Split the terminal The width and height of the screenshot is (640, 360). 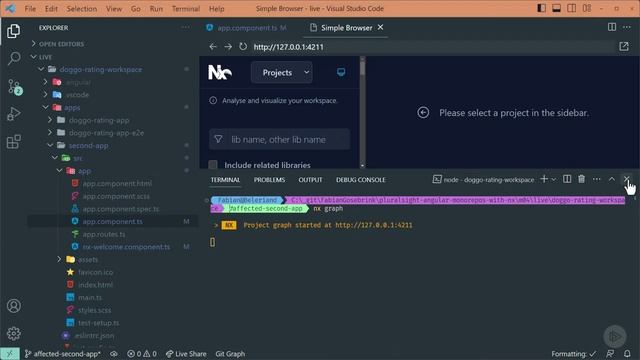tap(567, 179)
